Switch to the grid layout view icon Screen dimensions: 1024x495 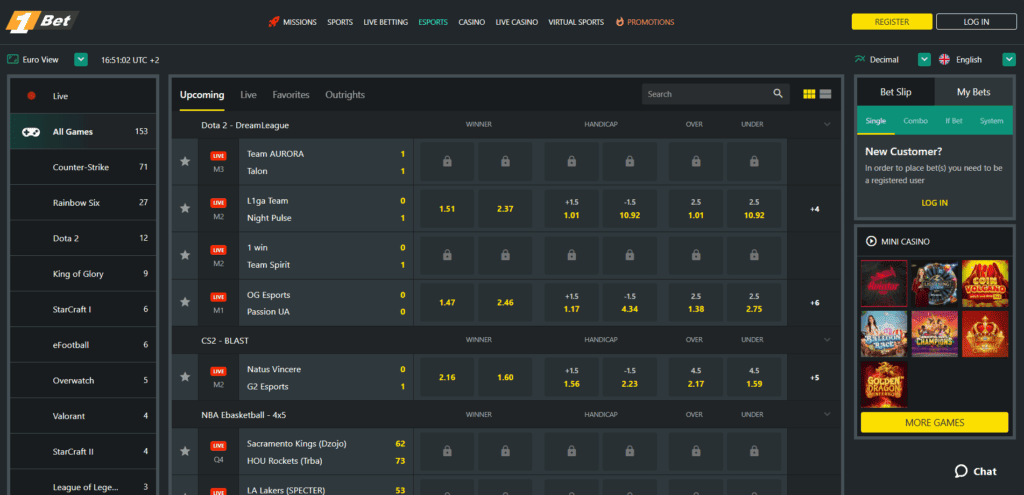click(x=809, y=94)
